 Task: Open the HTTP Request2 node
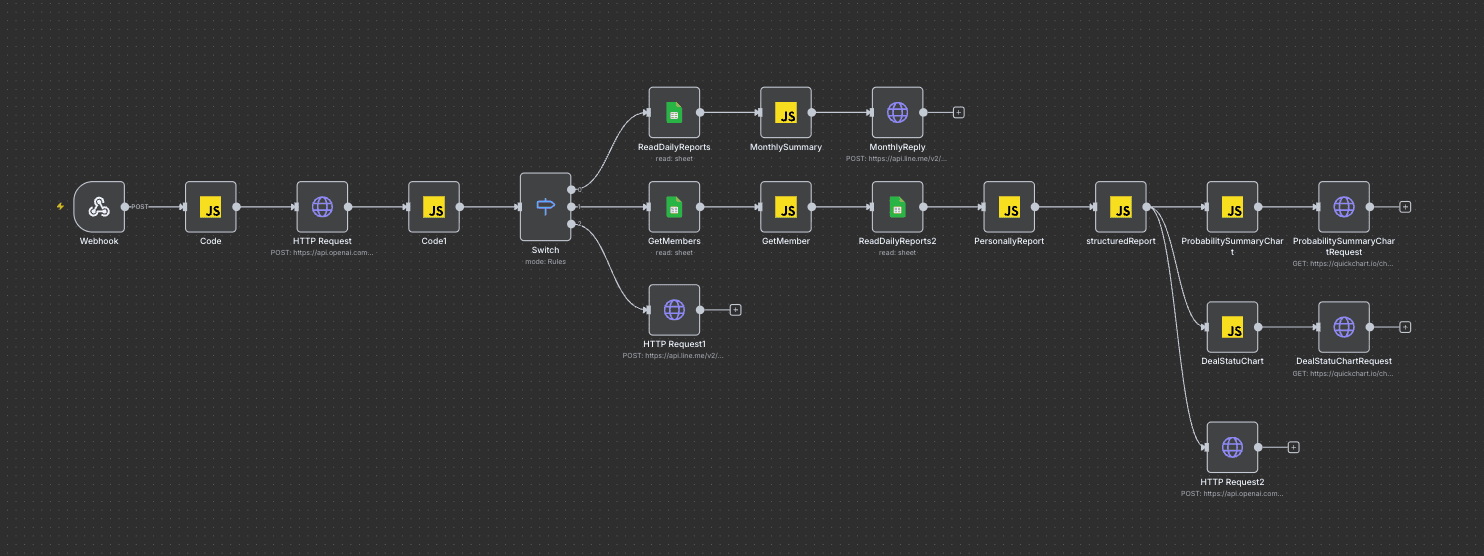[1232, 447]
